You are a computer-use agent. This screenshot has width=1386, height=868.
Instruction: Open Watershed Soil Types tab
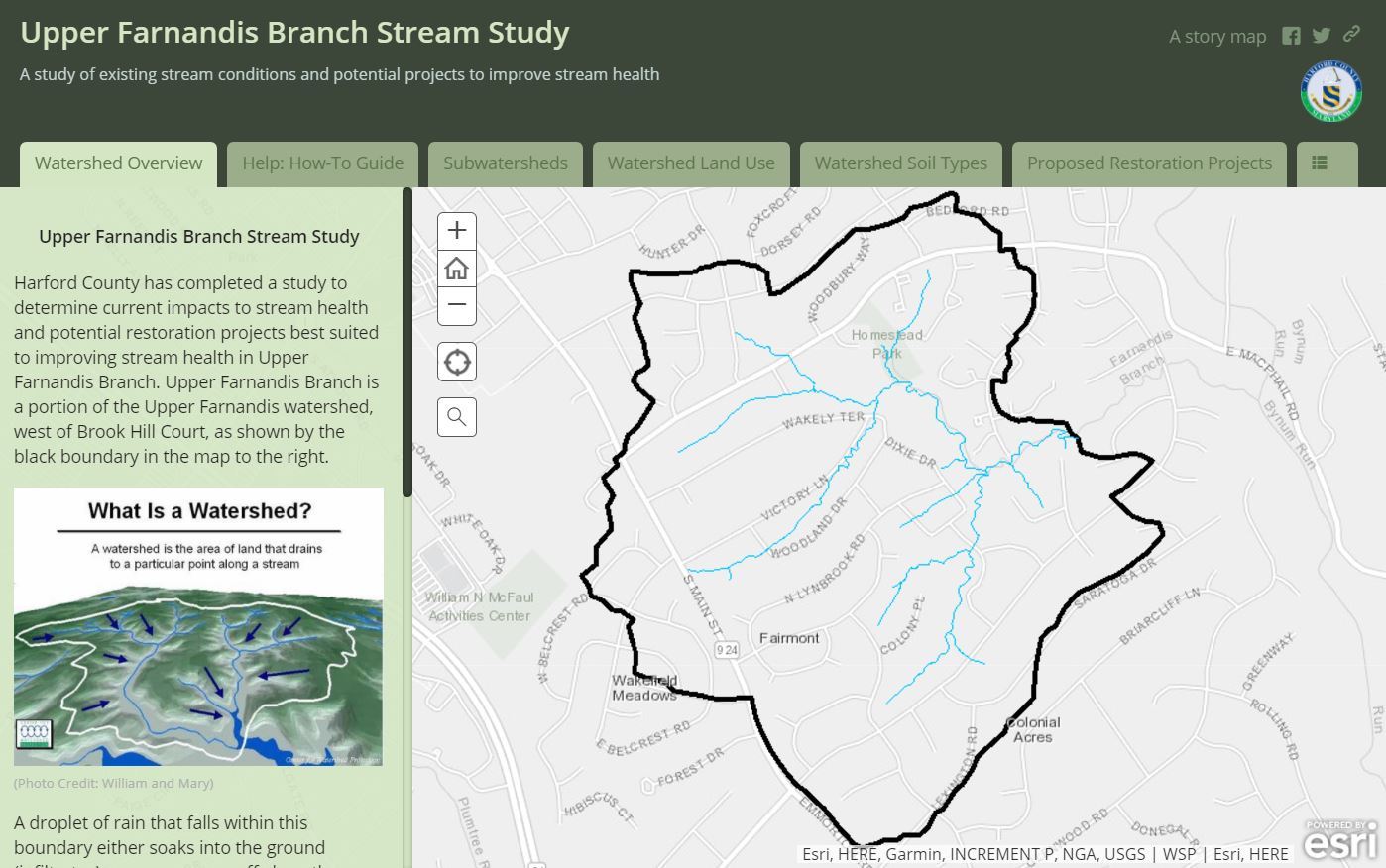click(x=900, y=163)
